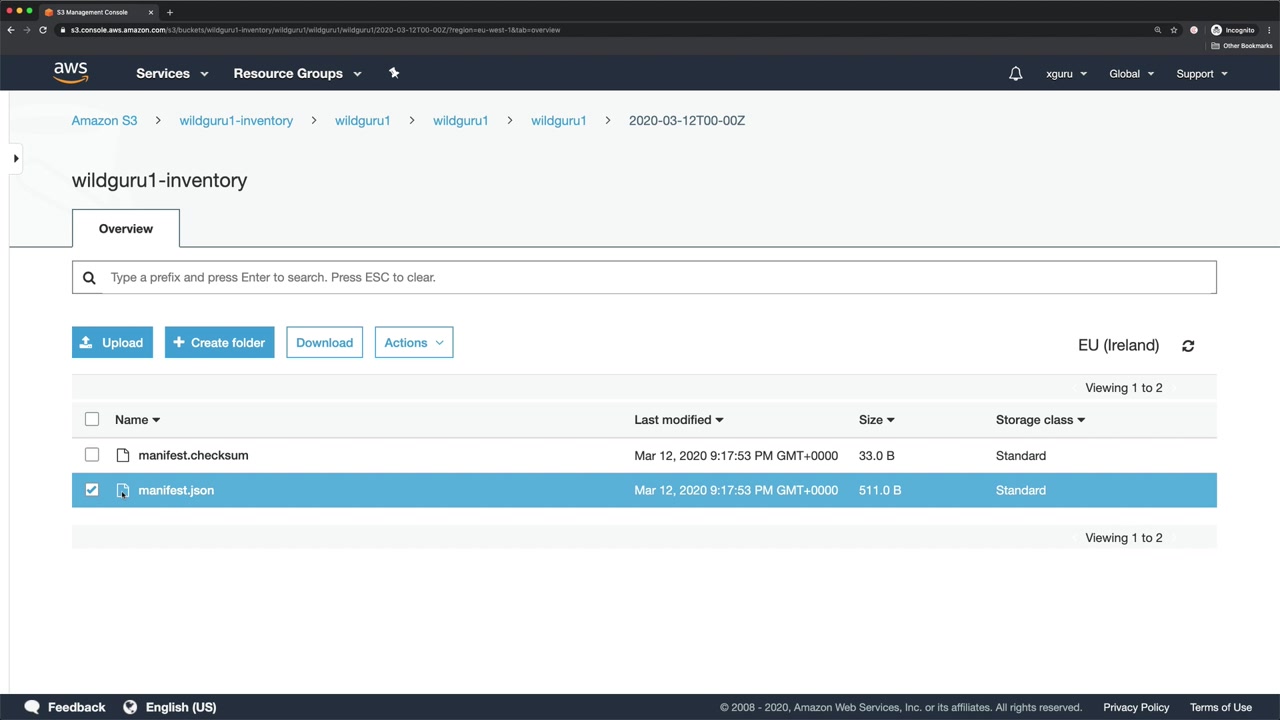Image resolution: width=1280 pixels, height=720 pixels.
Task: Open the notifications bell
Action: click(1016, 73)
